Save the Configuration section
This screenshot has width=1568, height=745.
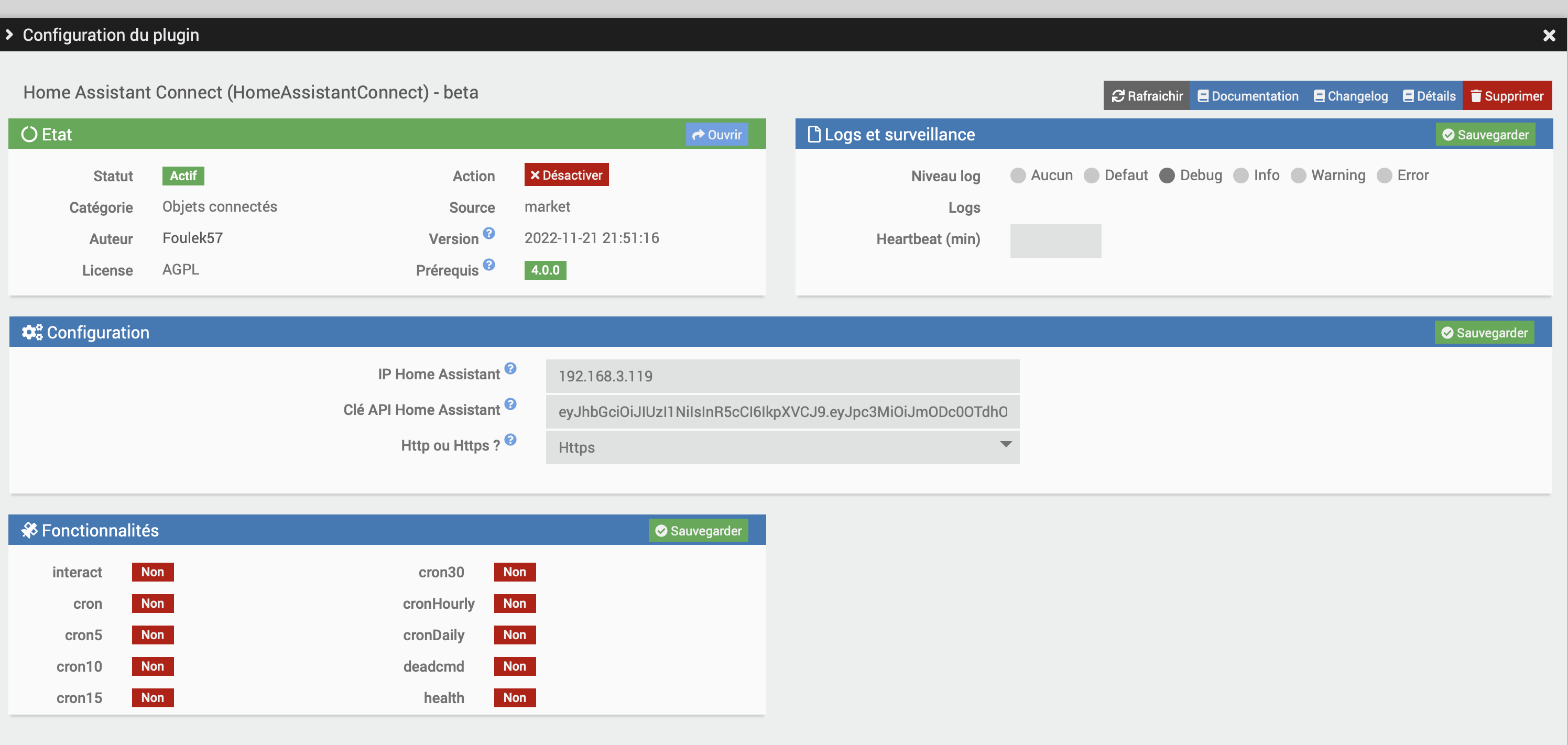pyautogui.click(x=1484, y=332)
